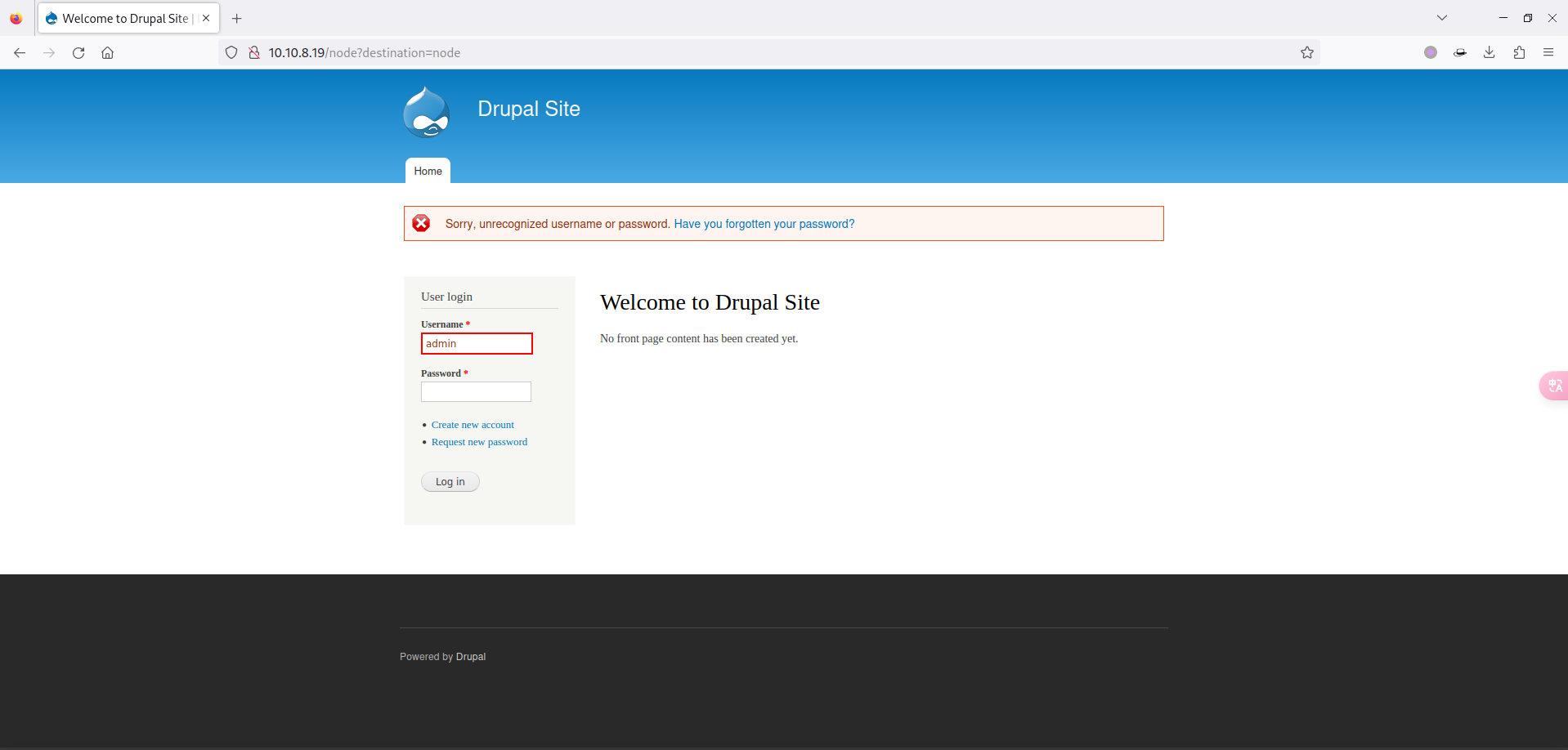The height and width of the screenshot is (750, 1568).
Task: Open the Drupal link in the footer
Action: click(471, 657)
